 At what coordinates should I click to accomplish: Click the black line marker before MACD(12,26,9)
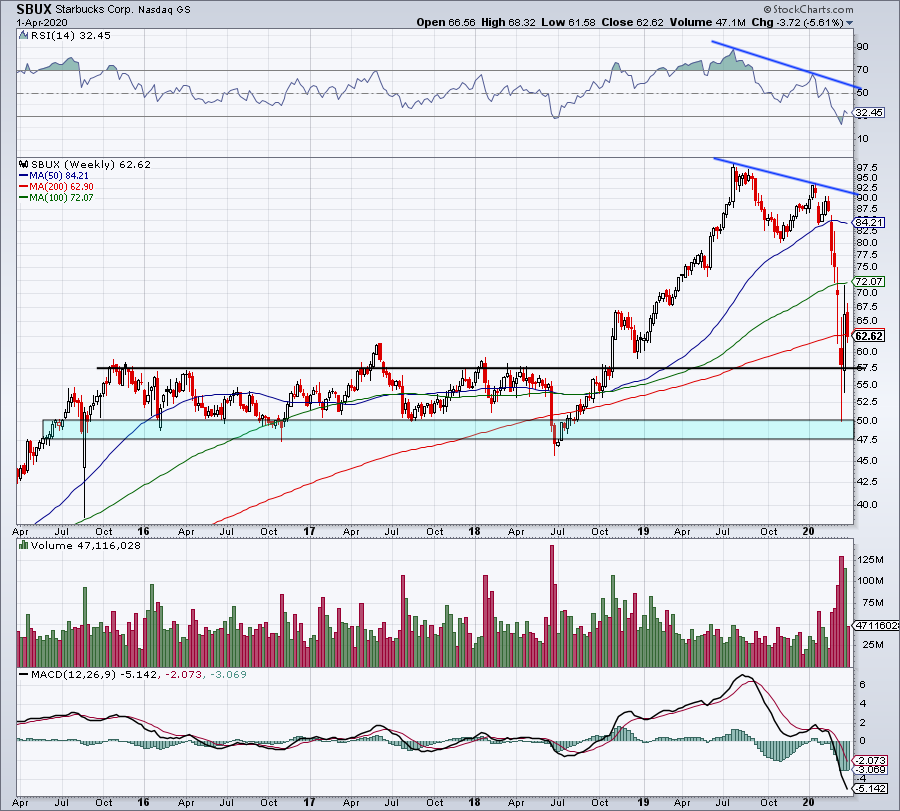pos(24,674)
